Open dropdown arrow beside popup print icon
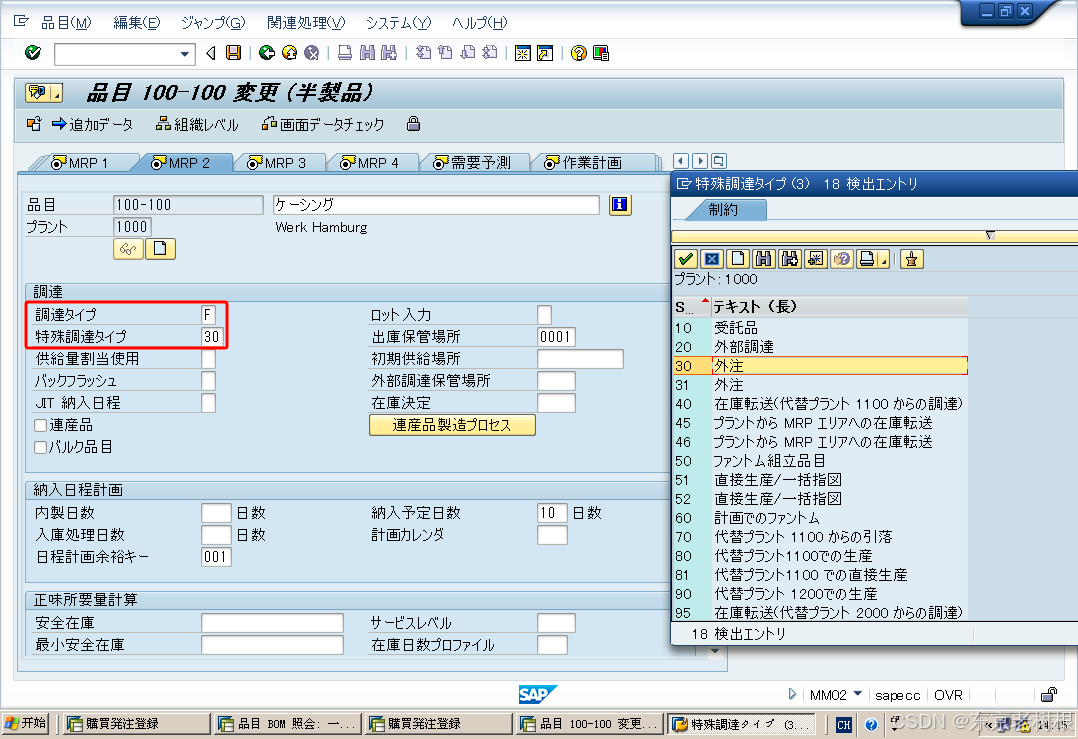 883,260
